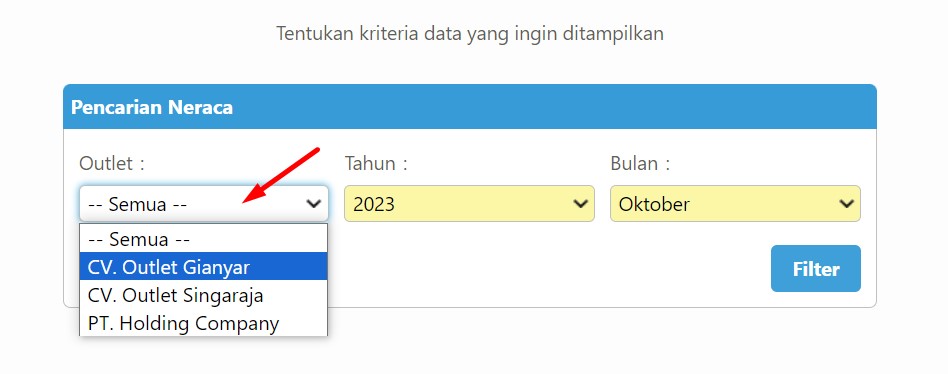Click the Pencarian Neraca panel title
The height and width of the screenshot is (374, 948).
(x=152, y=108)
